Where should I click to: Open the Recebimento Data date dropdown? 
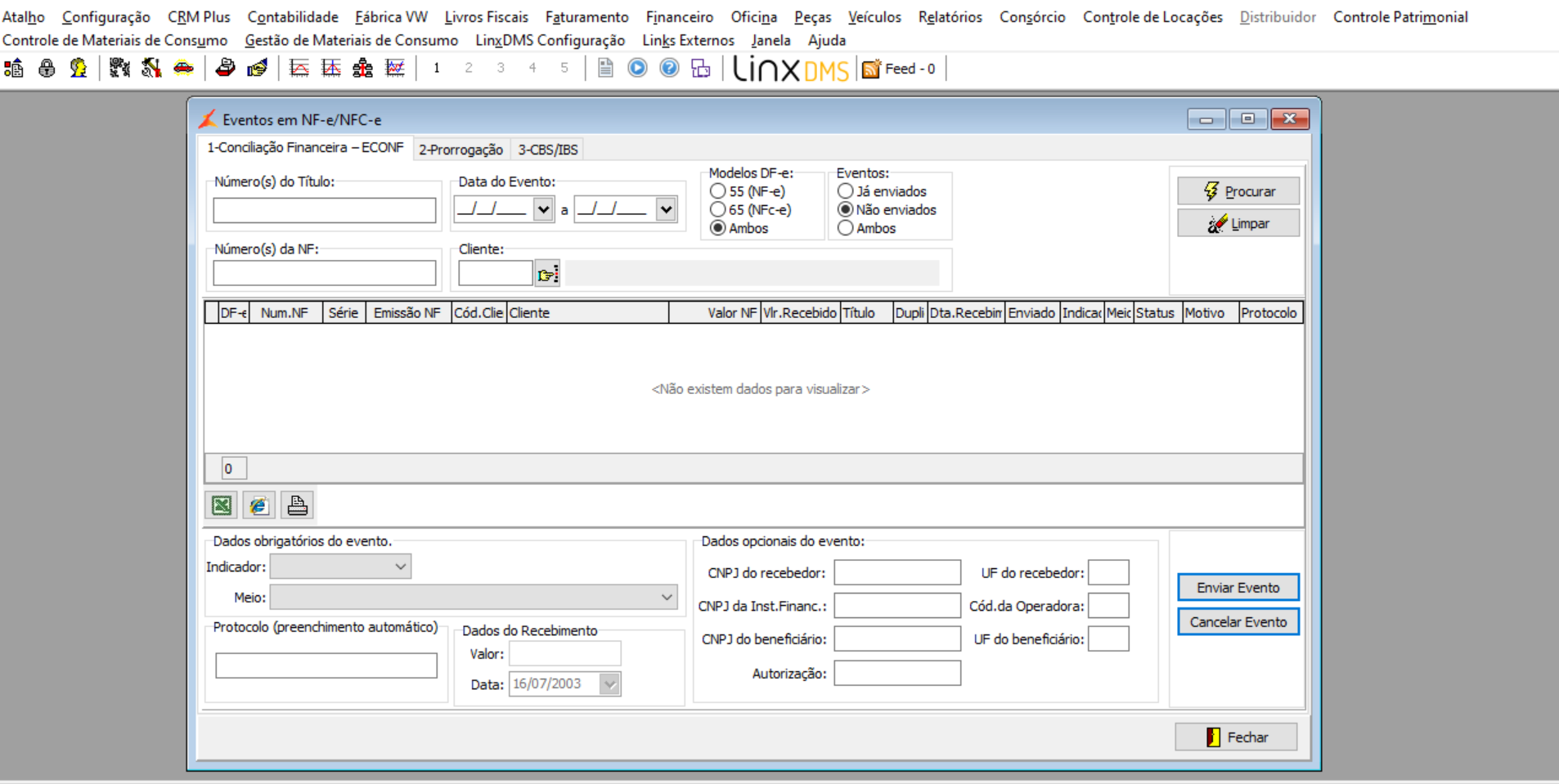(x=610, y=684)
